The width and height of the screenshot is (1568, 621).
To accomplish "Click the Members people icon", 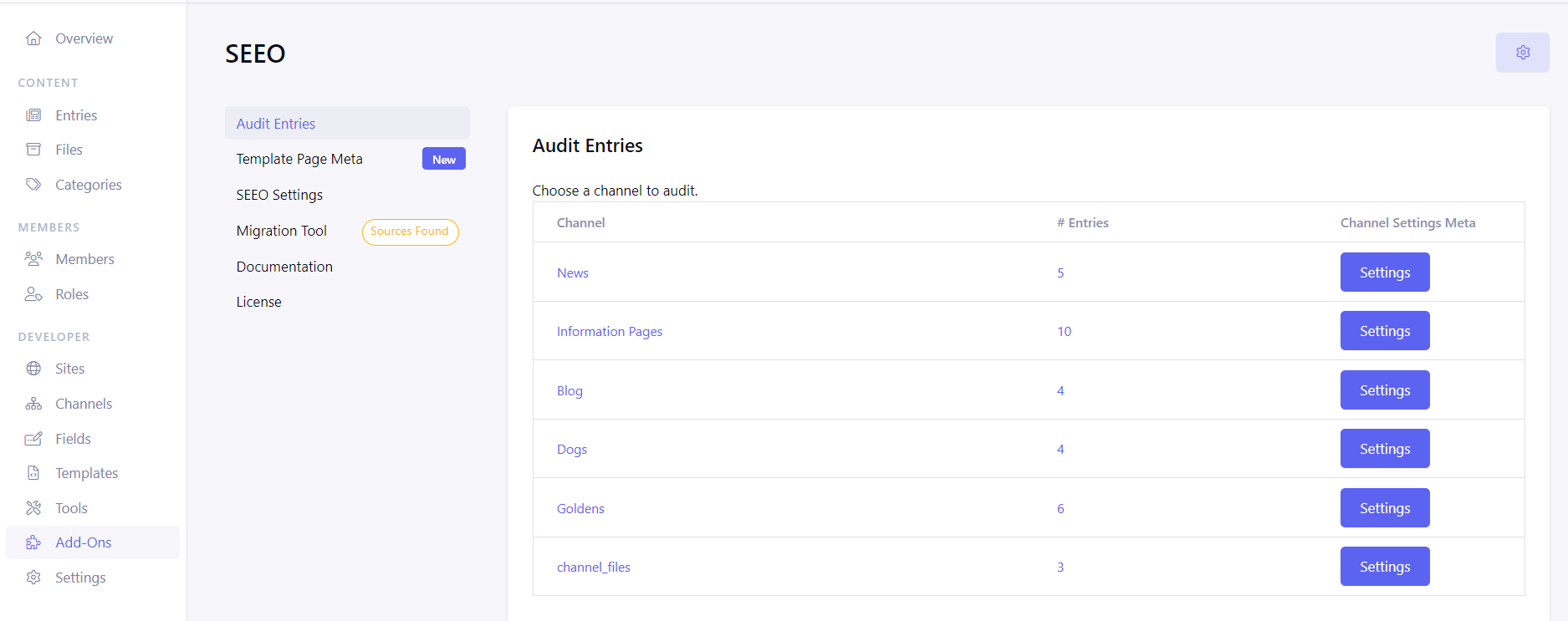I will coord(33,259).
